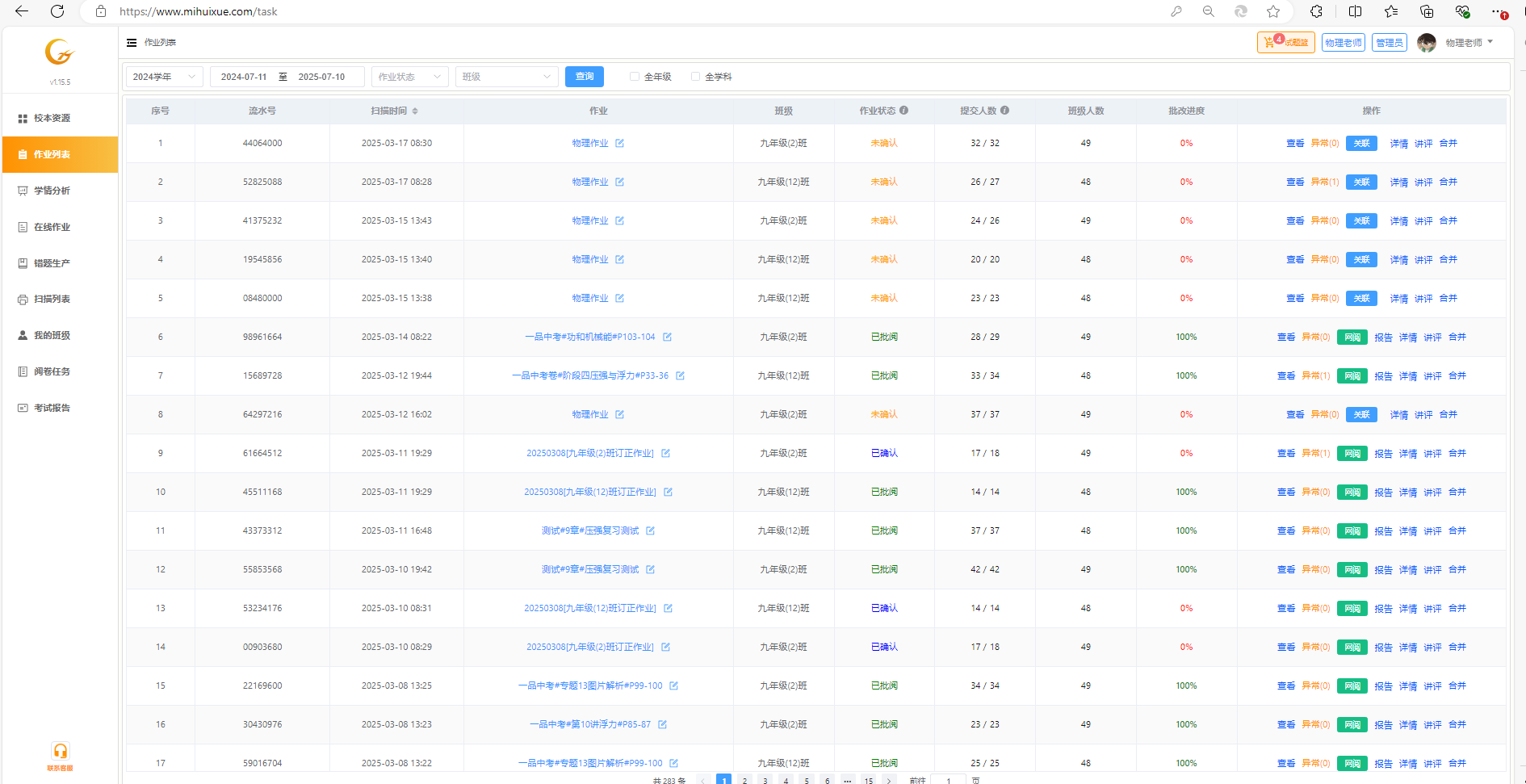Click the 关联 button in row 1
This screenshot has height=784, width=1526.
pyautogui.click(x=1361, y=144)
